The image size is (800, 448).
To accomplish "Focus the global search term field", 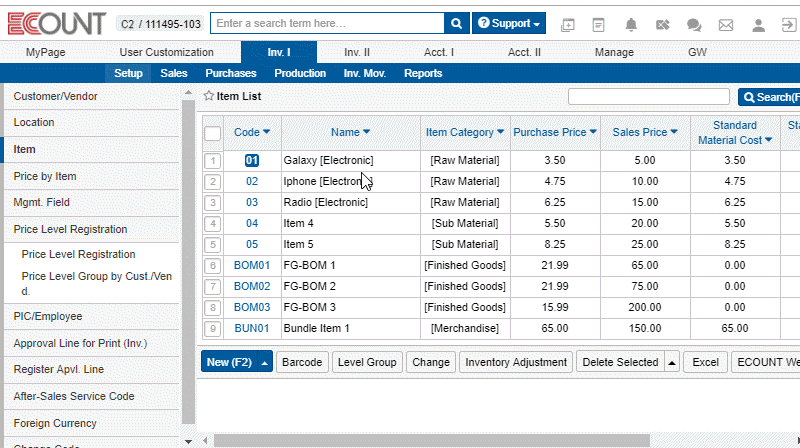I will (x=327, y=23).
